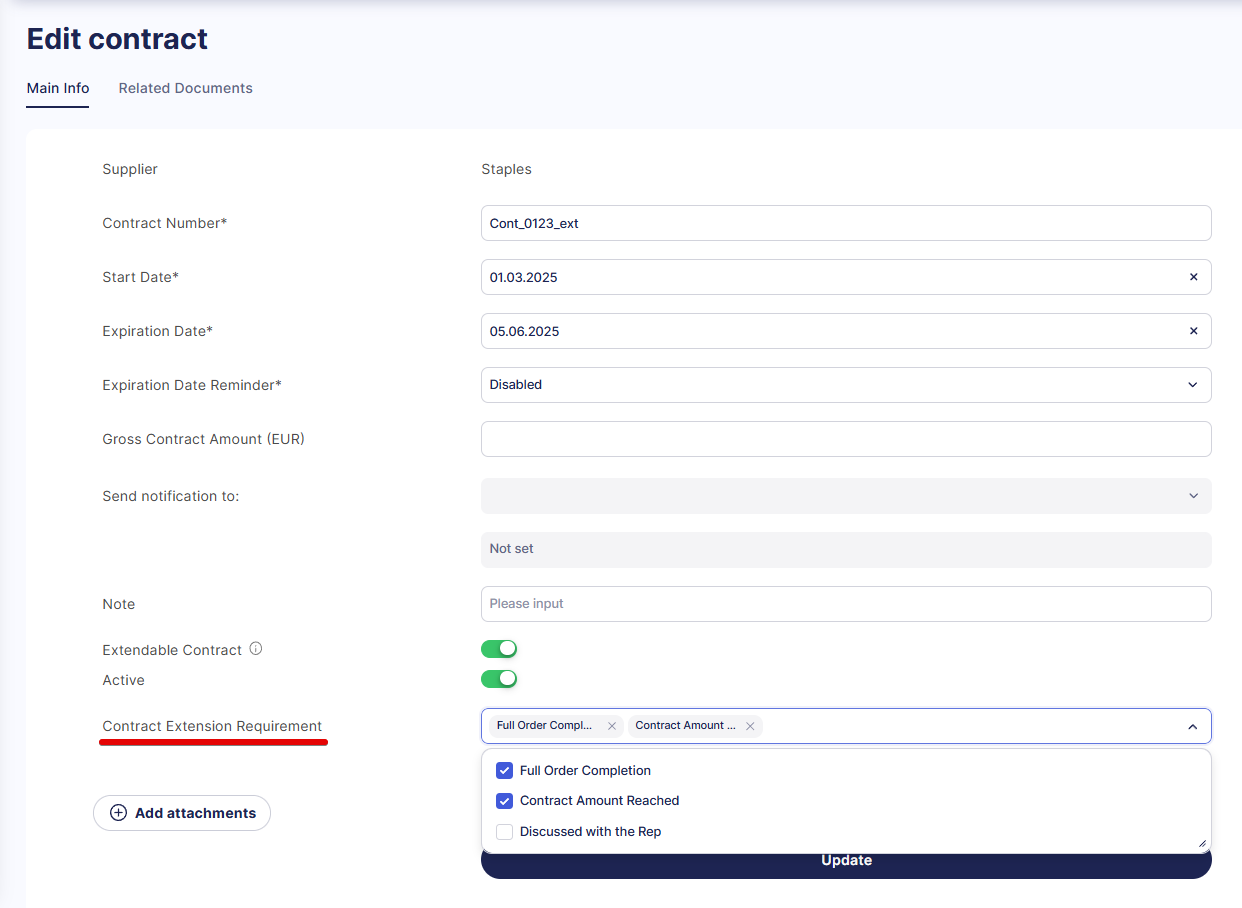The height and width of the screenshot is (908, 1242).
Task: Remove the Full Order Compl... tag
Action: tap(612, 726)
